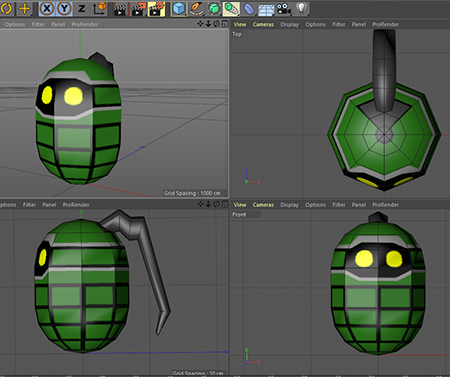Click perspective viewport rotate-camera icon
This screenshot has height=377, width=450.
(216, 24)
